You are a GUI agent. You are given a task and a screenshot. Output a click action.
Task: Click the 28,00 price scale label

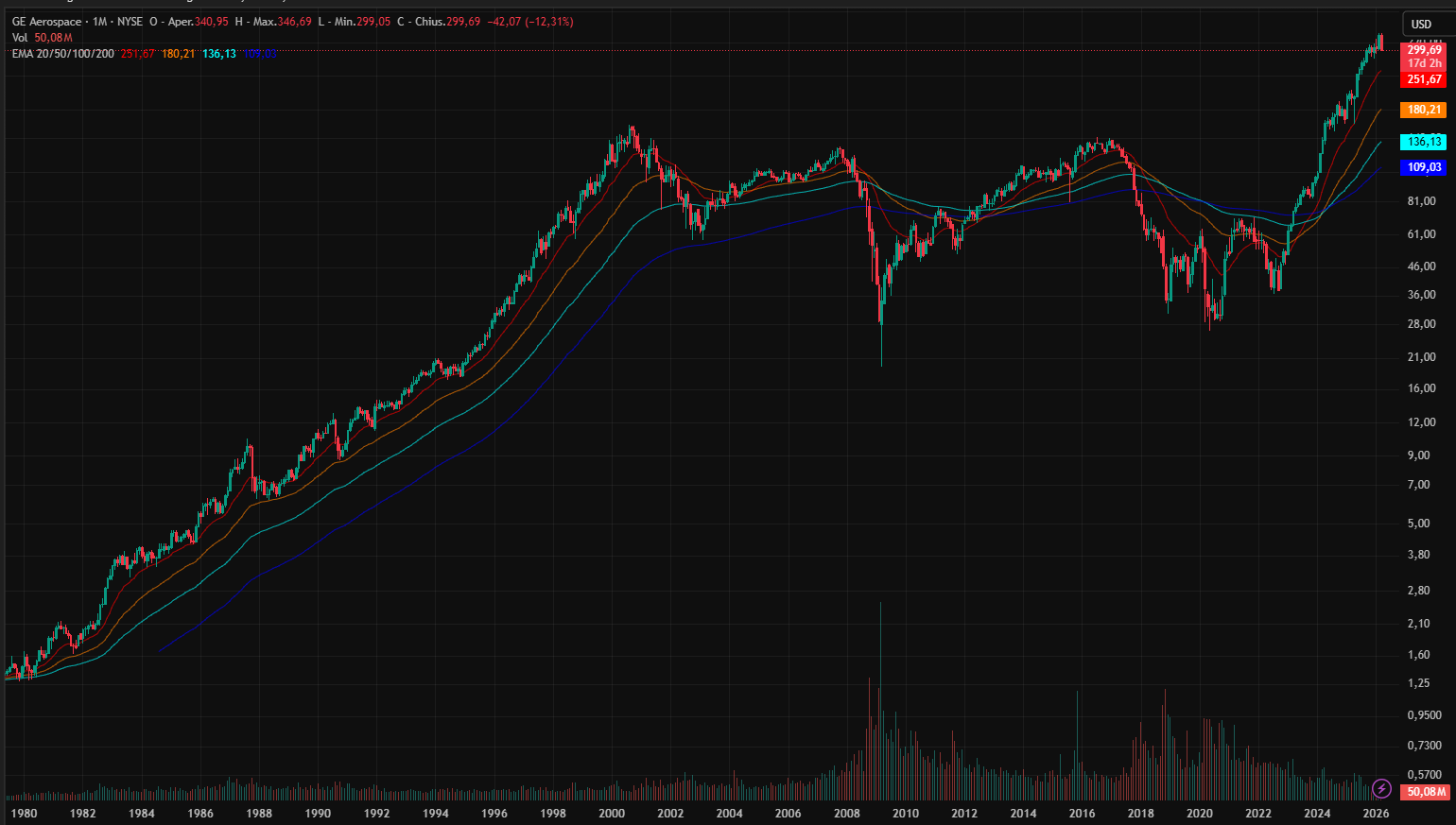coord(1422,324)
